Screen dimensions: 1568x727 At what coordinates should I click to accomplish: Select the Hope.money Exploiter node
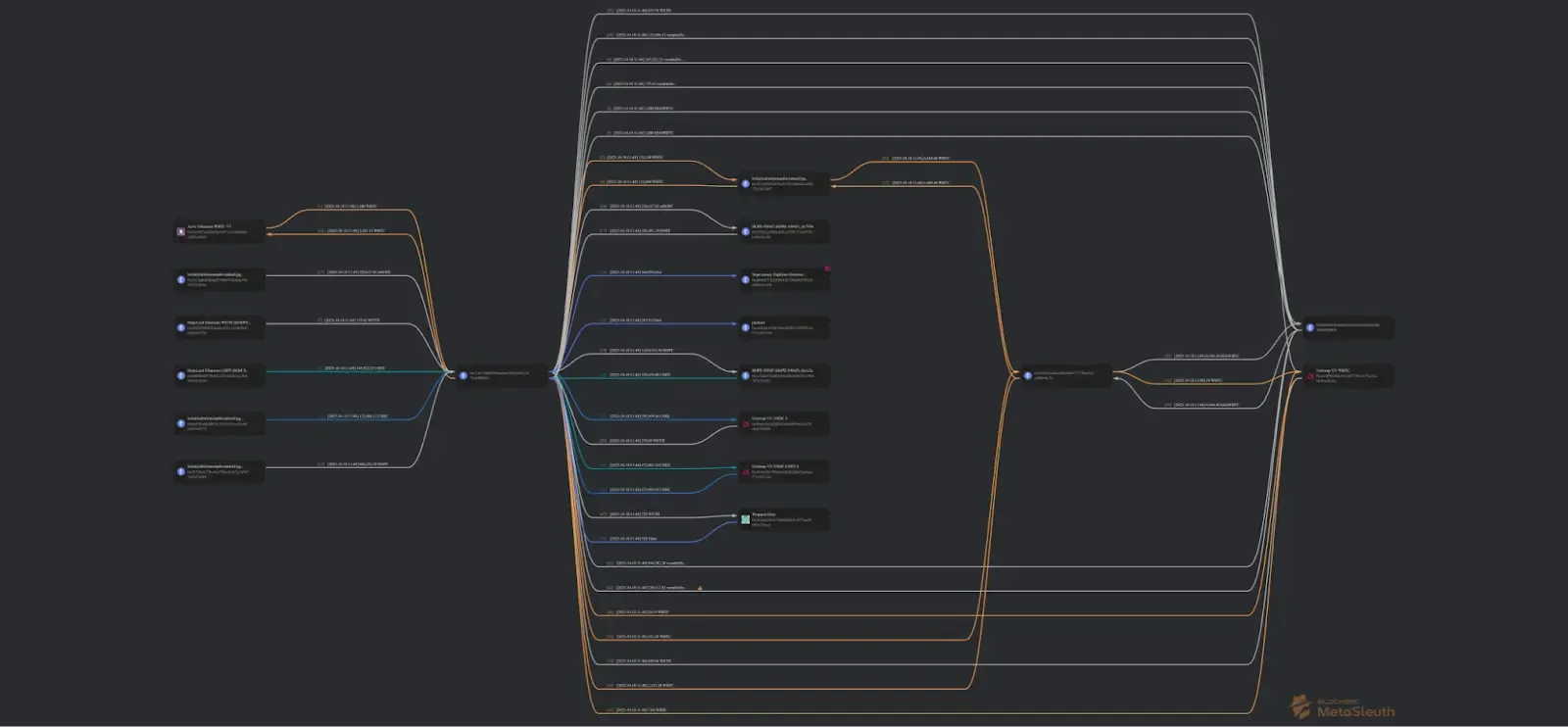[x=784, y=279]
